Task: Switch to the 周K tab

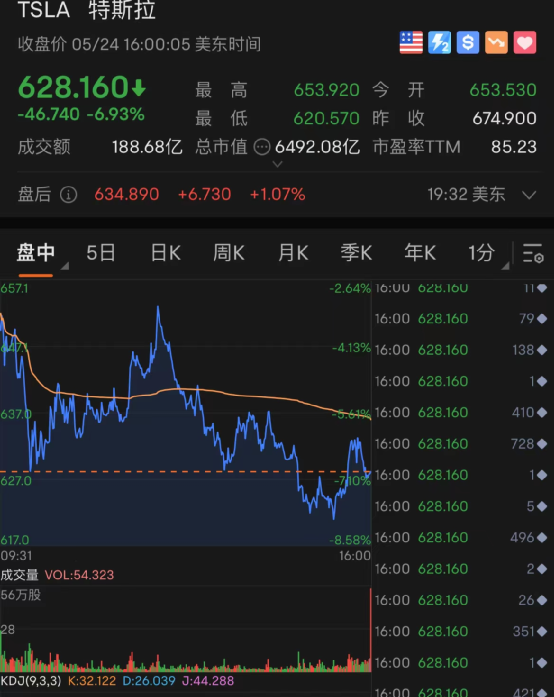Action: [229, 253]
